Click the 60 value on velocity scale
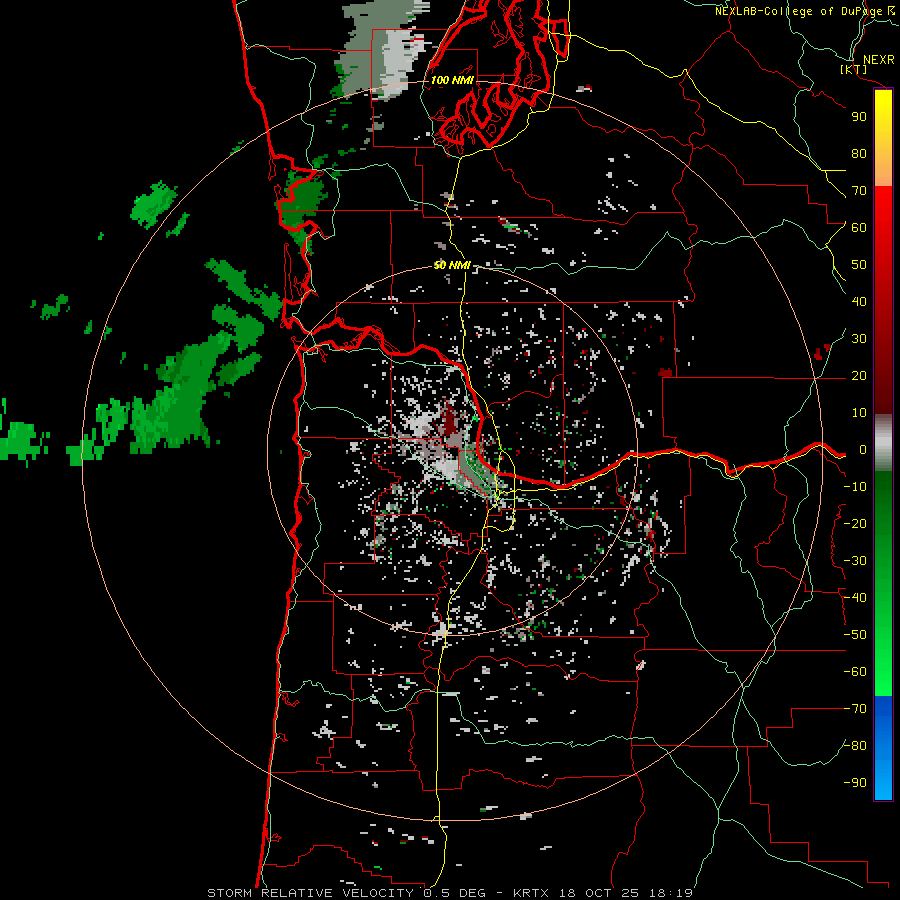The width and height of the screenshot is (900, 900). pyautogui.click(x=859, y=227)
